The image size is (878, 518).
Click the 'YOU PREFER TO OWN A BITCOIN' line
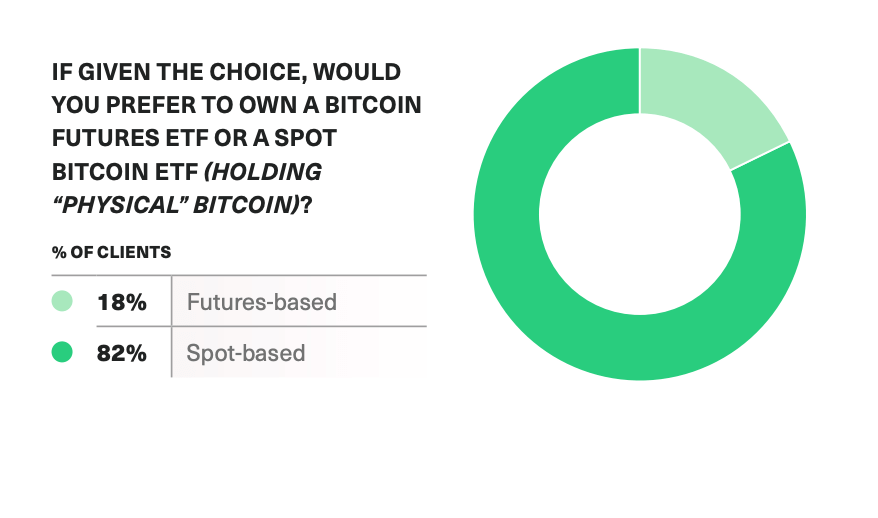(x=236, y=105)
